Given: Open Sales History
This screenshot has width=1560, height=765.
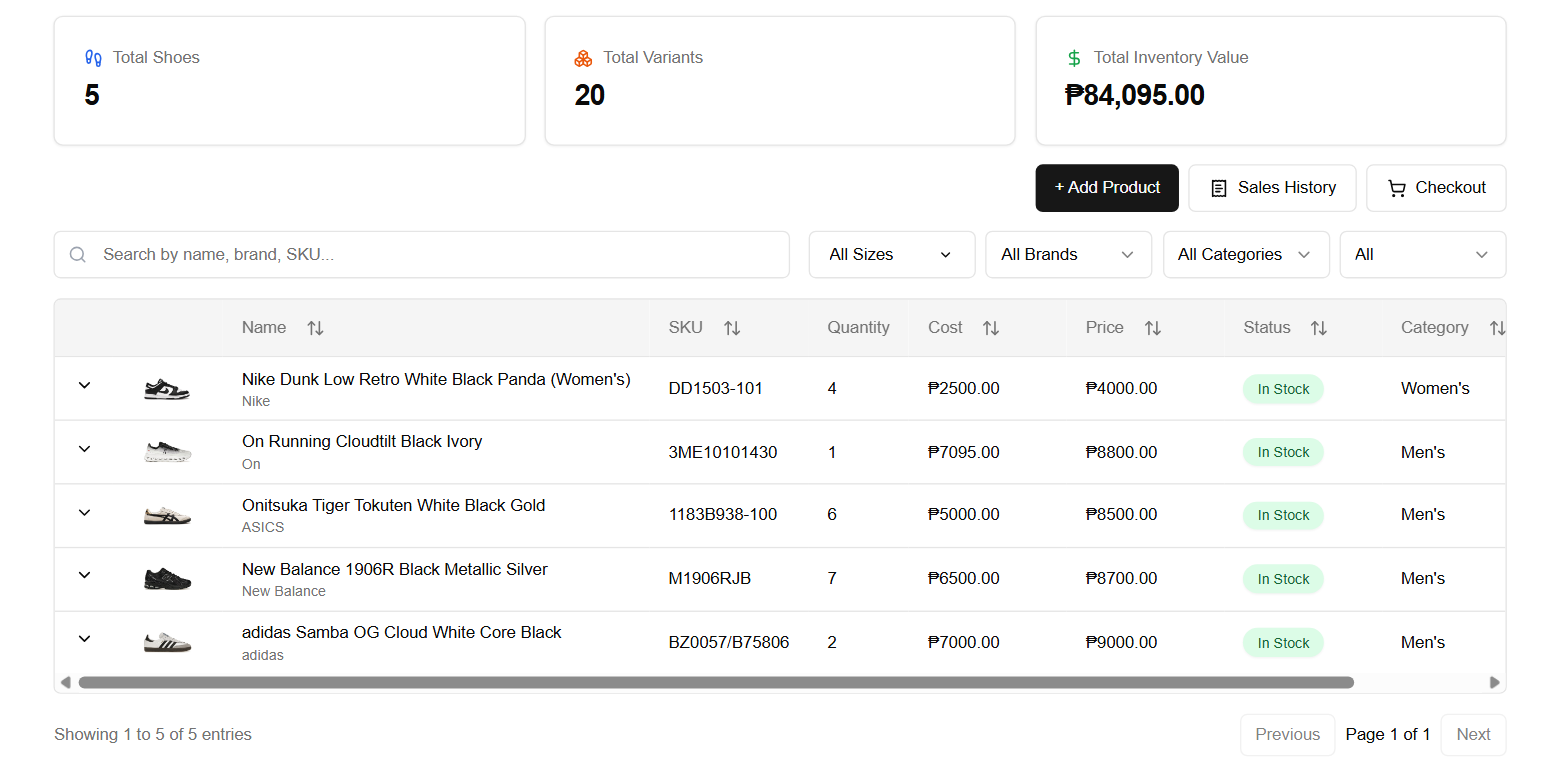Looking at the screenshot, I should pyautogui.click(x=1272, y=188).
